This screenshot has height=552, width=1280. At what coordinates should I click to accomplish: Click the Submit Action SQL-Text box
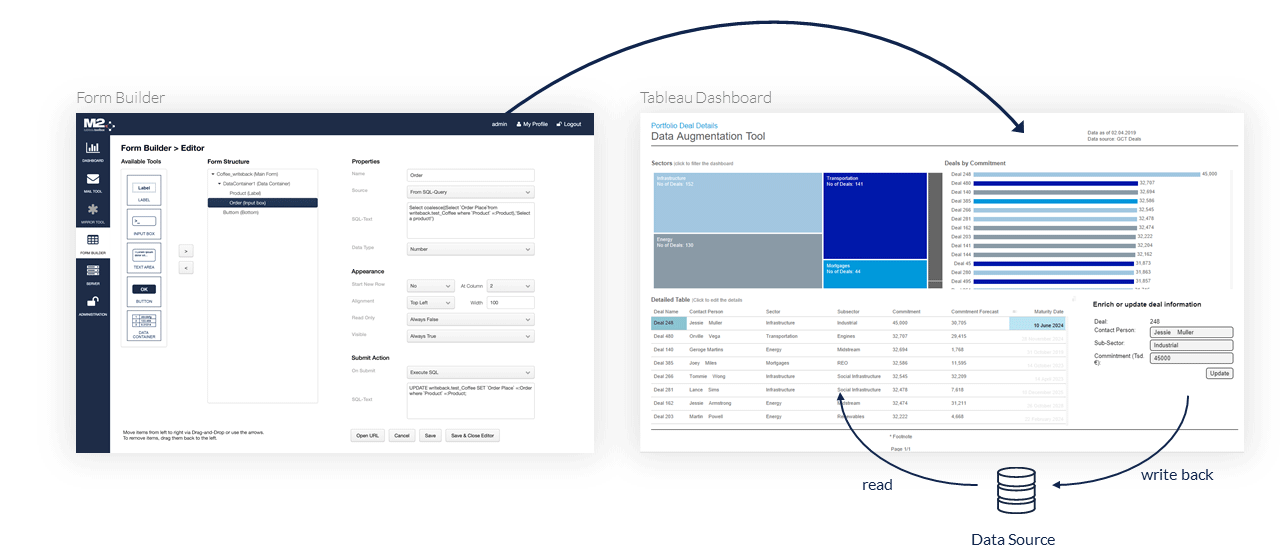pos(471,400)
